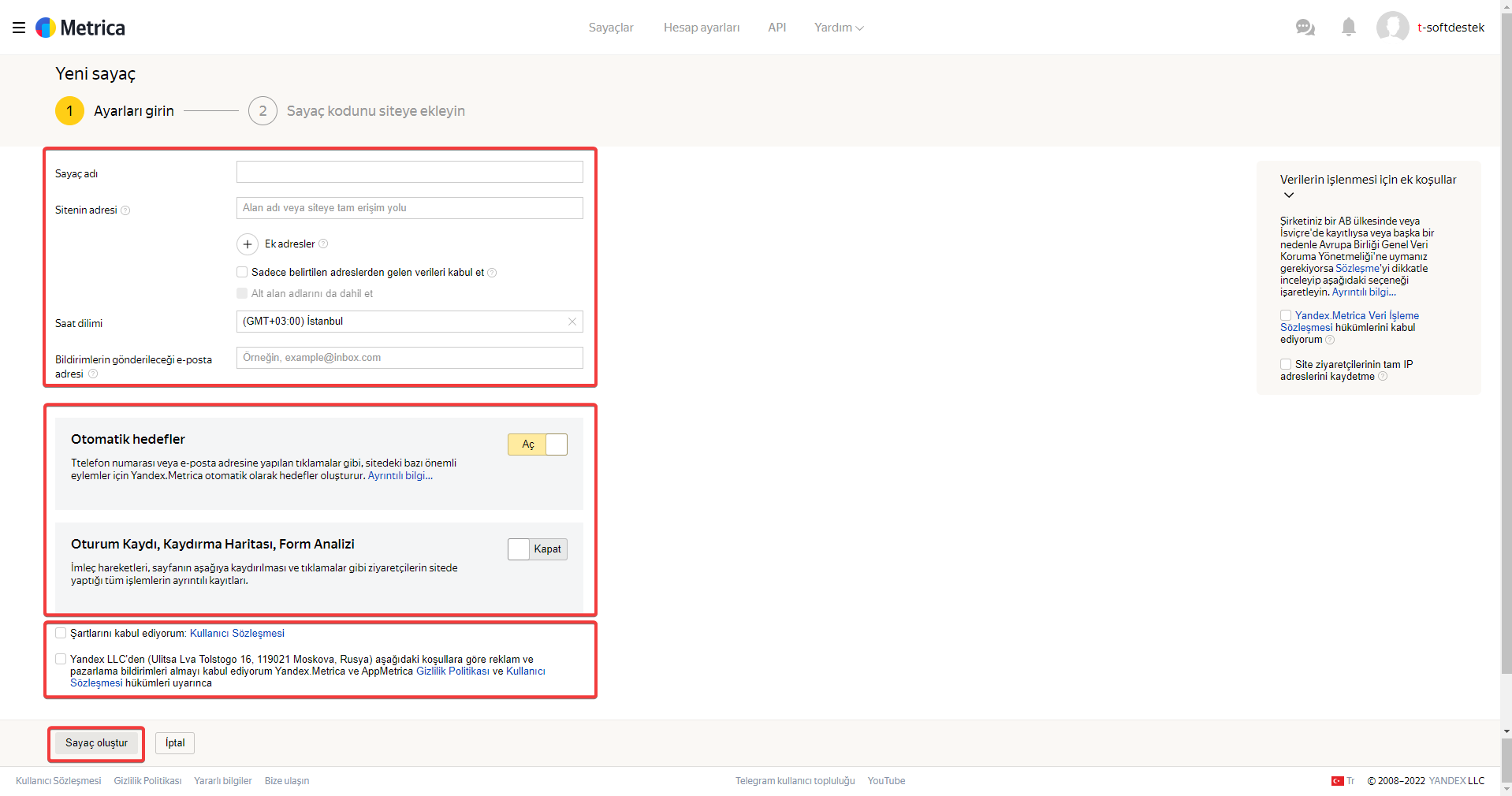The image size is (1512, 796).
Task: Open the Gizlilik Politikası link in consent text
Action: tap(452, 671)
